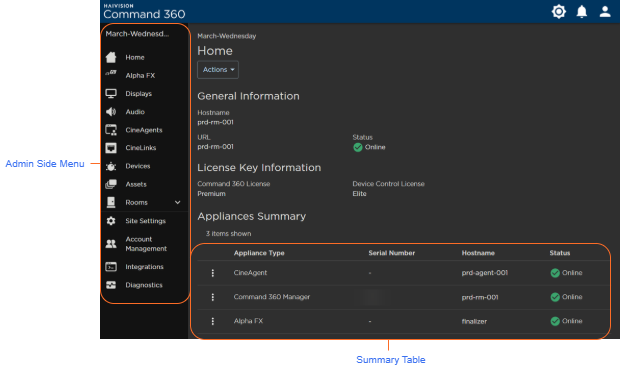620x365 pixels.
Task: Expand the Rooms submenu chevron
Action: pos(178,202)
